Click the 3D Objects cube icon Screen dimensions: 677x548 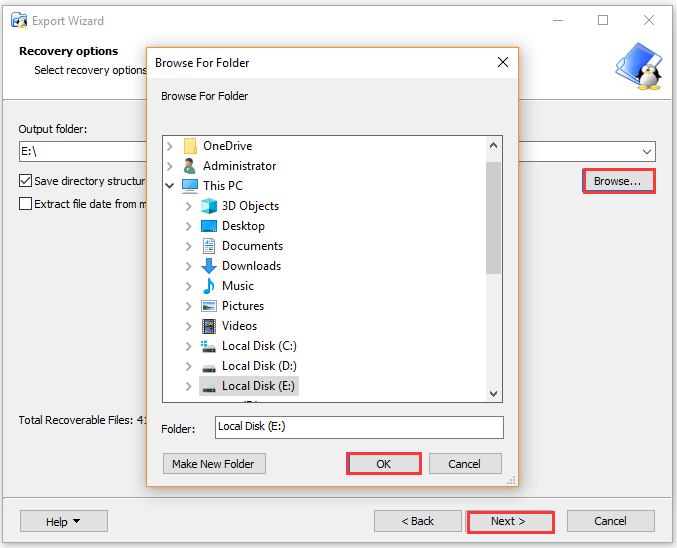(x=209, y=206)
